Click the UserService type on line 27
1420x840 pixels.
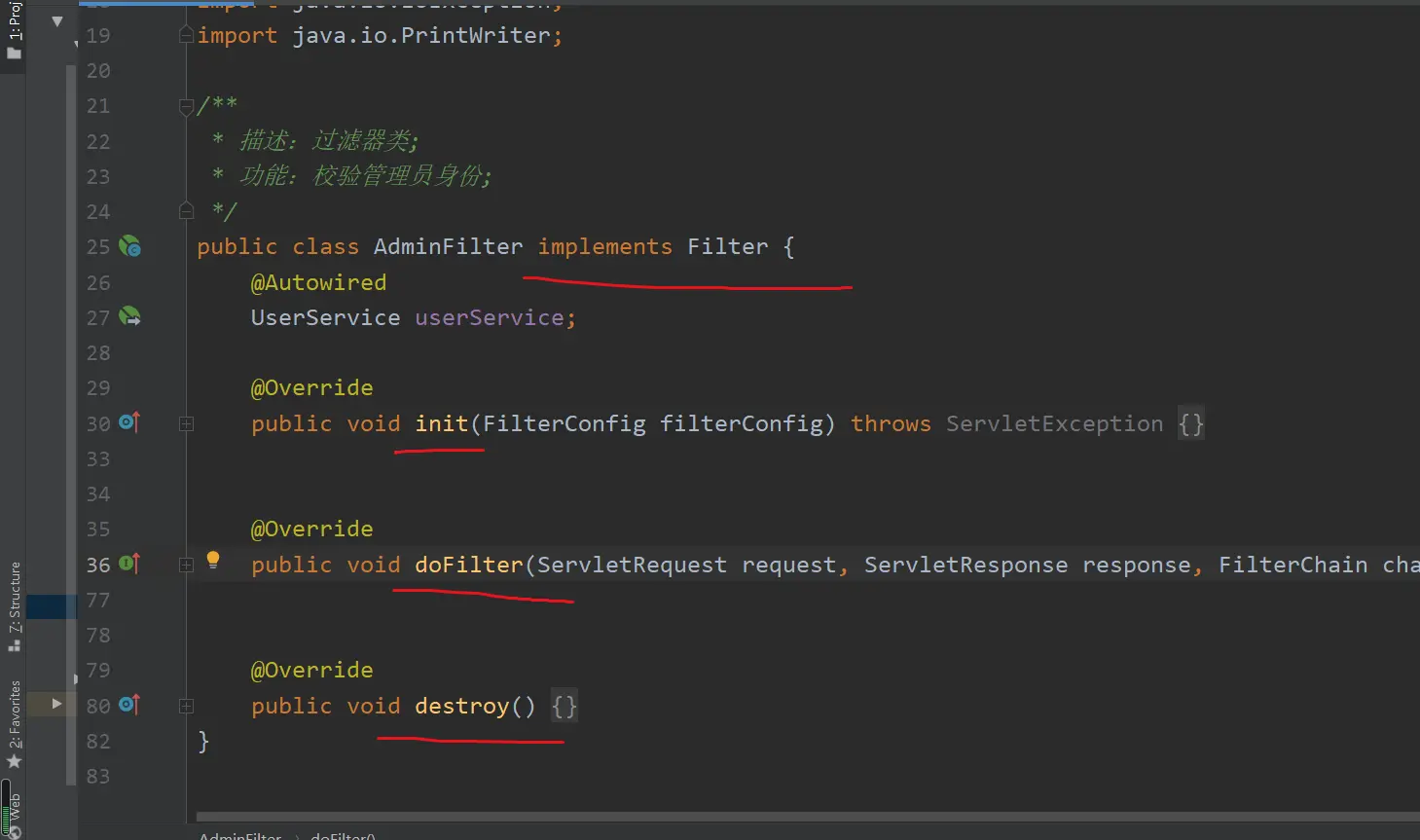point(325,317)
